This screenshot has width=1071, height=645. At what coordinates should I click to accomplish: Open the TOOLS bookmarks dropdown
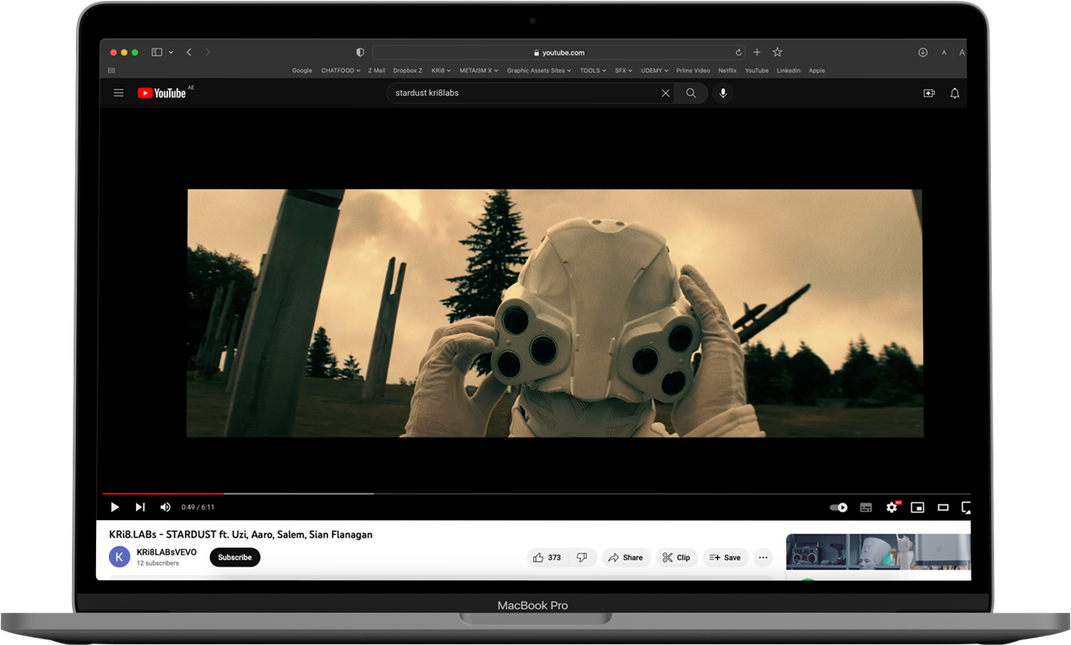point(593,71)
